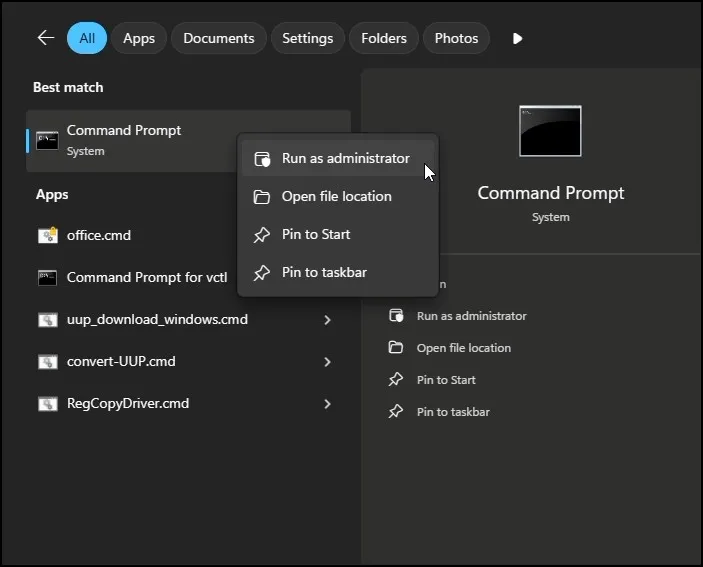Image resolution: width=703 pixels, height=567 pixels.
Task: Click the shield icon in the context menu
Action: pyautogui.click(x=262, y=159)
